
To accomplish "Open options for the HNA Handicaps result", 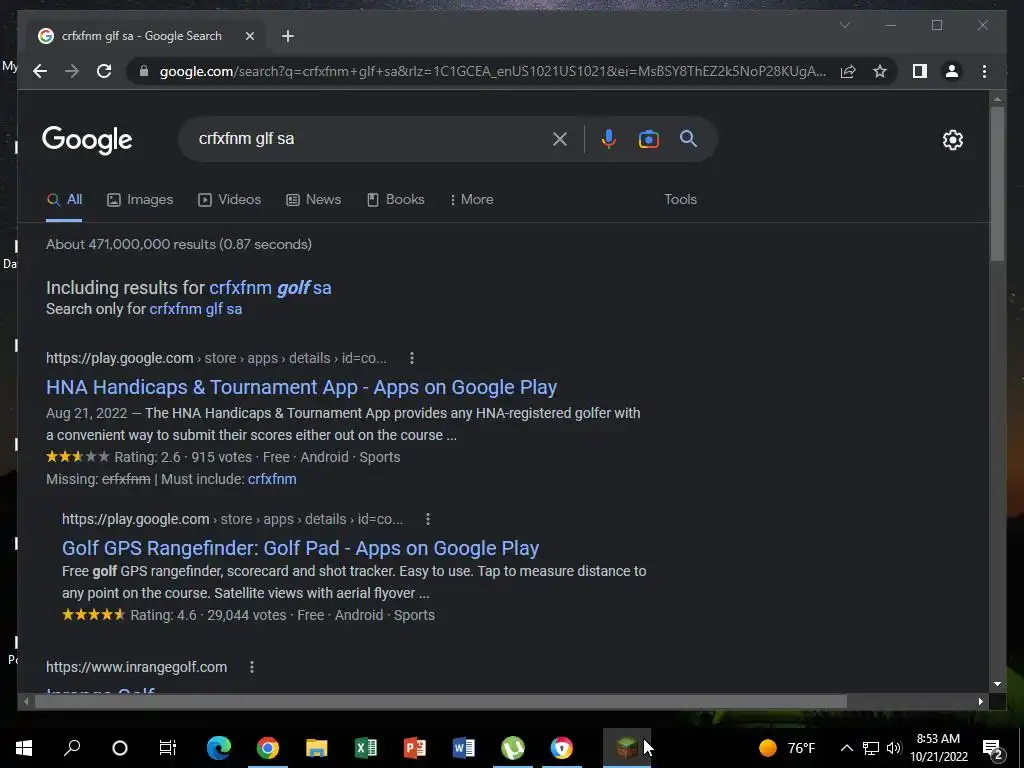I will pos(411,358).
